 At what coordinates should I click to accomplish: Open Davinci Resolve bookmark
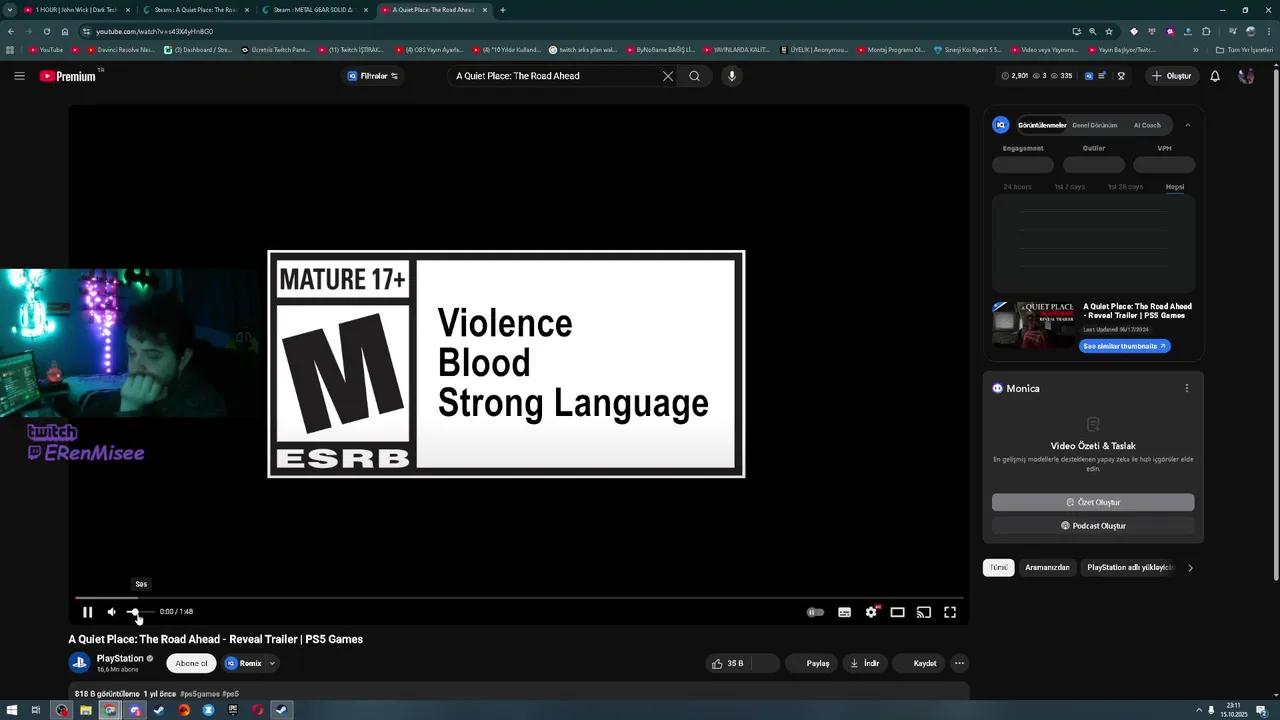[120, 50]
